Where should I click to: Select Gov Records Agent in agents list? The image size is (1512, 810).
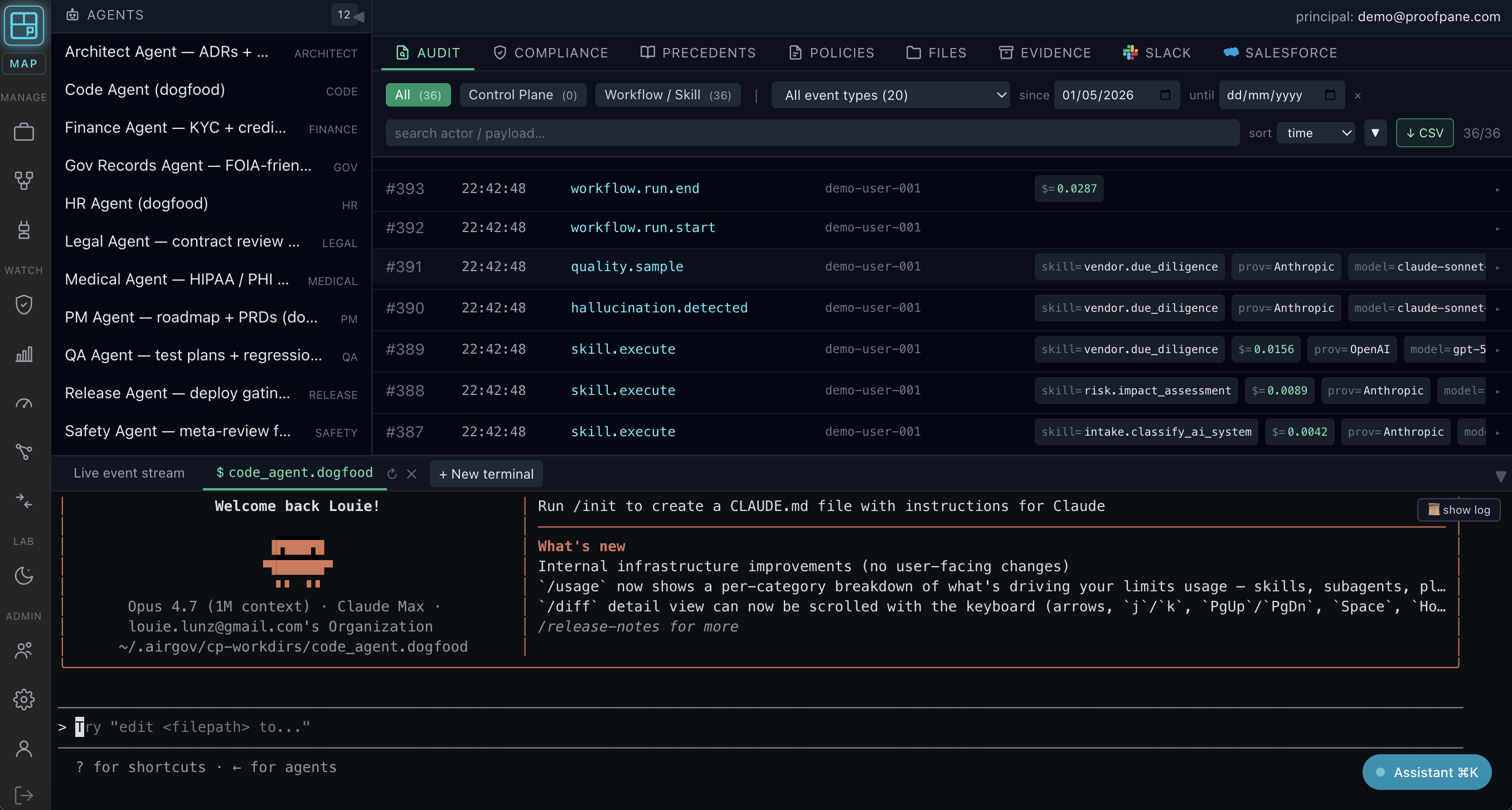point(211,166)
